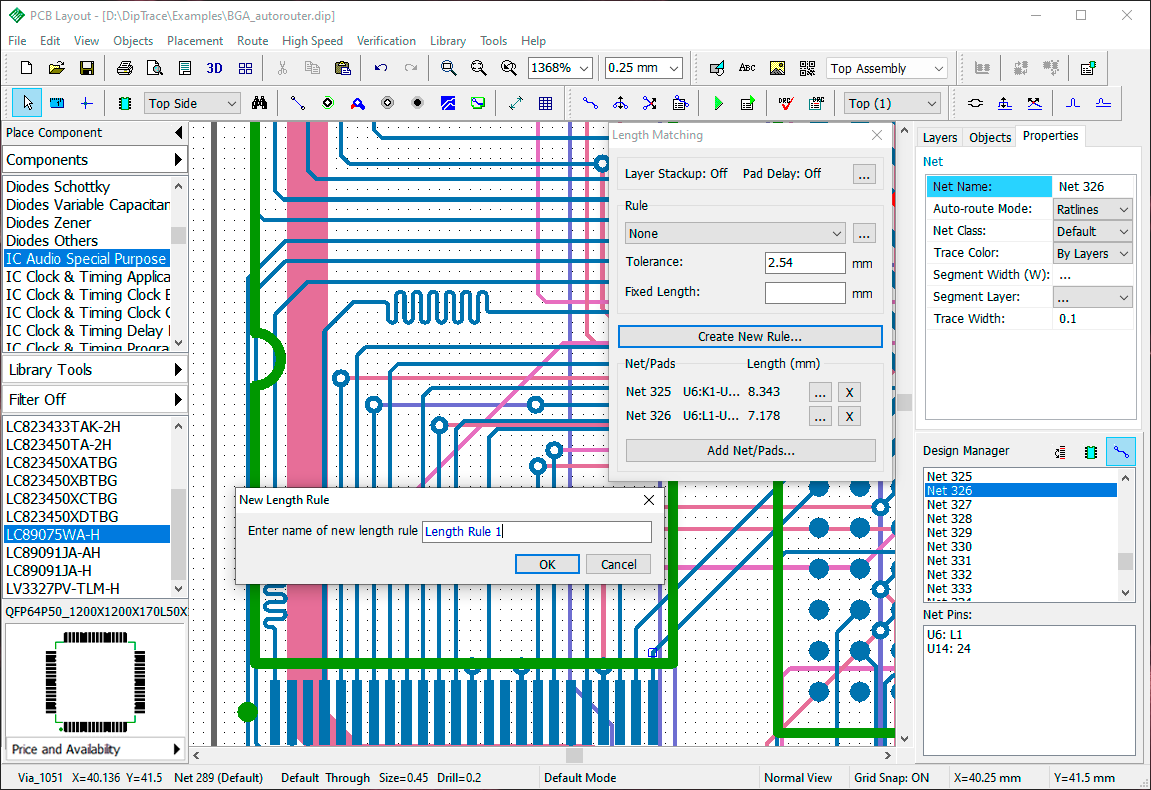Select the copper pour tool
The image size is (1151, 790).
(x=448, y=104)
